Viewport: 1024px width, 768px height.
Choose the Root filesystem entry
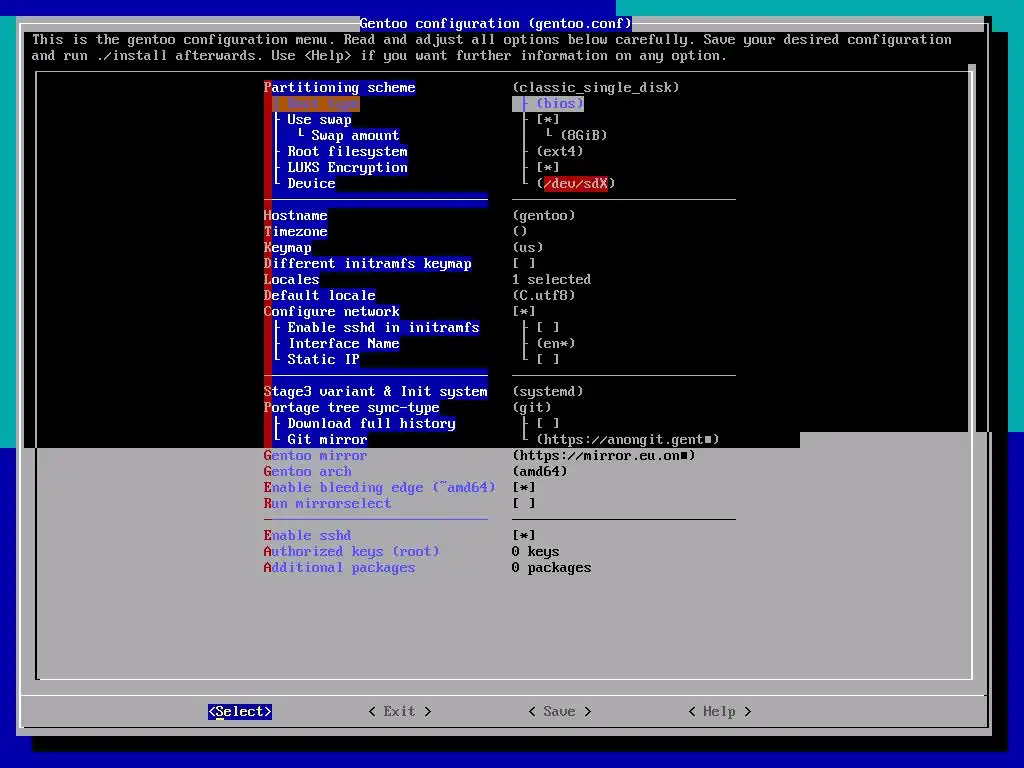coord(347,152)
